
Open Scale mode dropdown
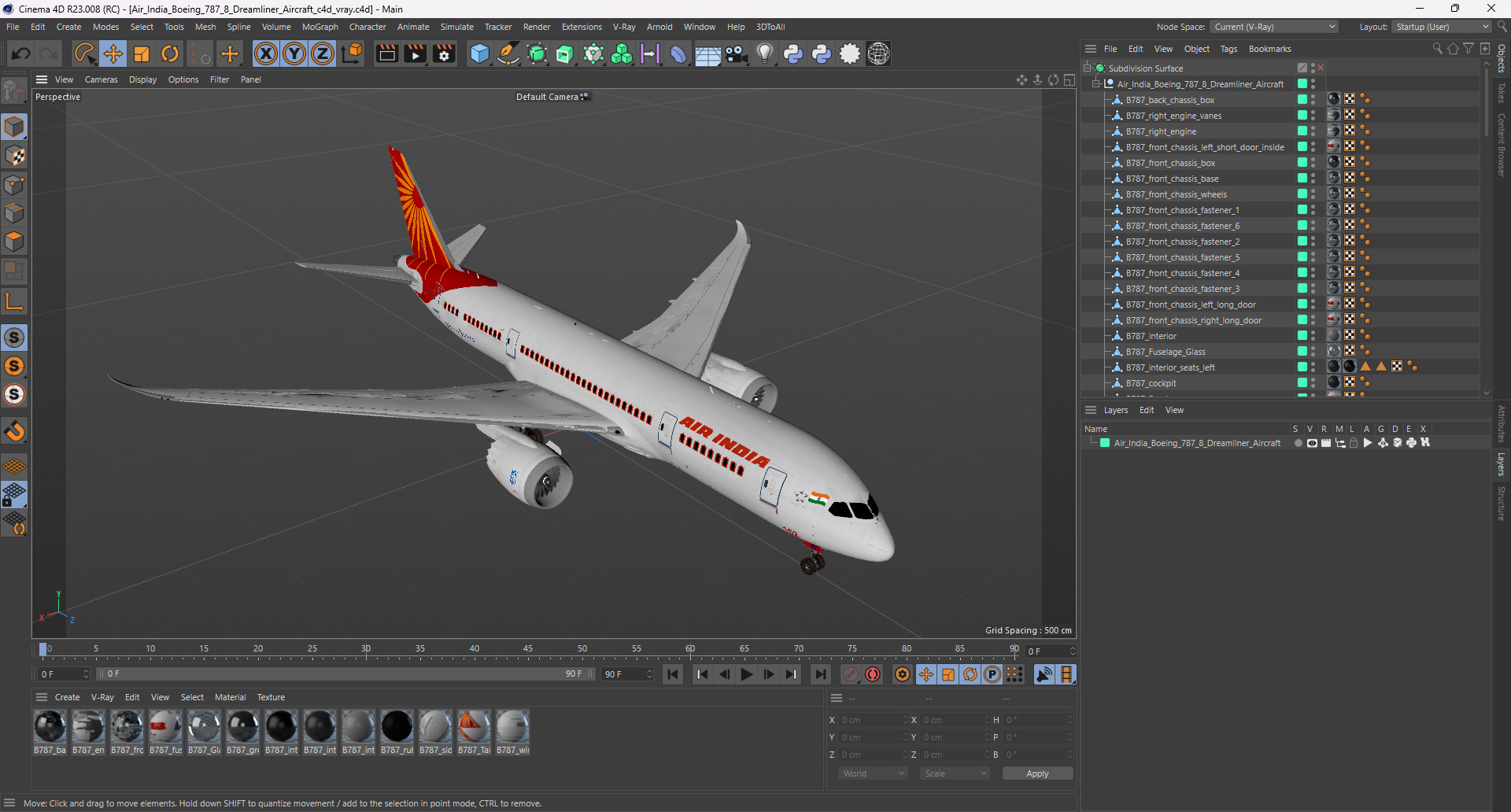955,773
